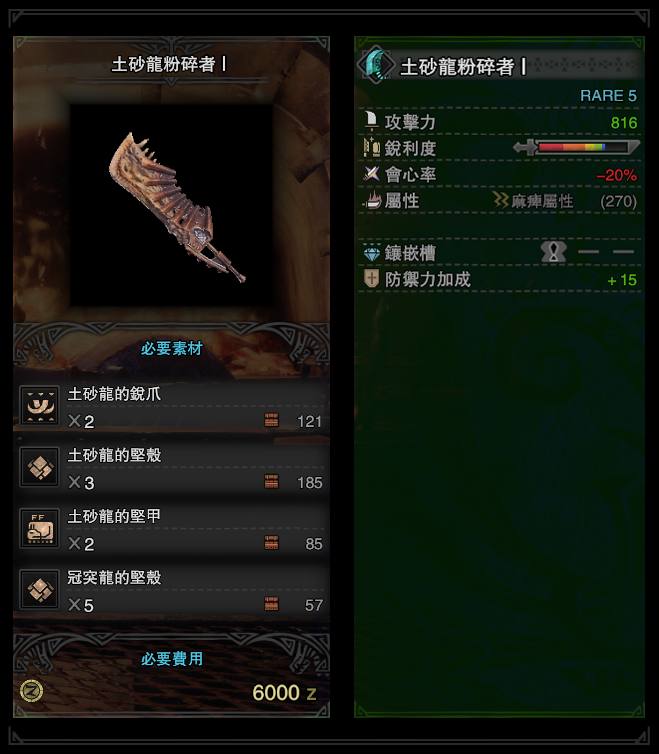This screenshot has width=659, height=754.
Task: Select the 必要費用 section header
Action: tap(172, 659)
